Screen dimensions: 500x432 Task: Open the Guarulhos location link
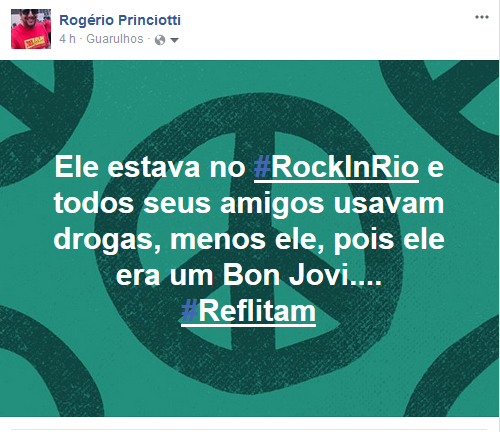click(115, 39)
